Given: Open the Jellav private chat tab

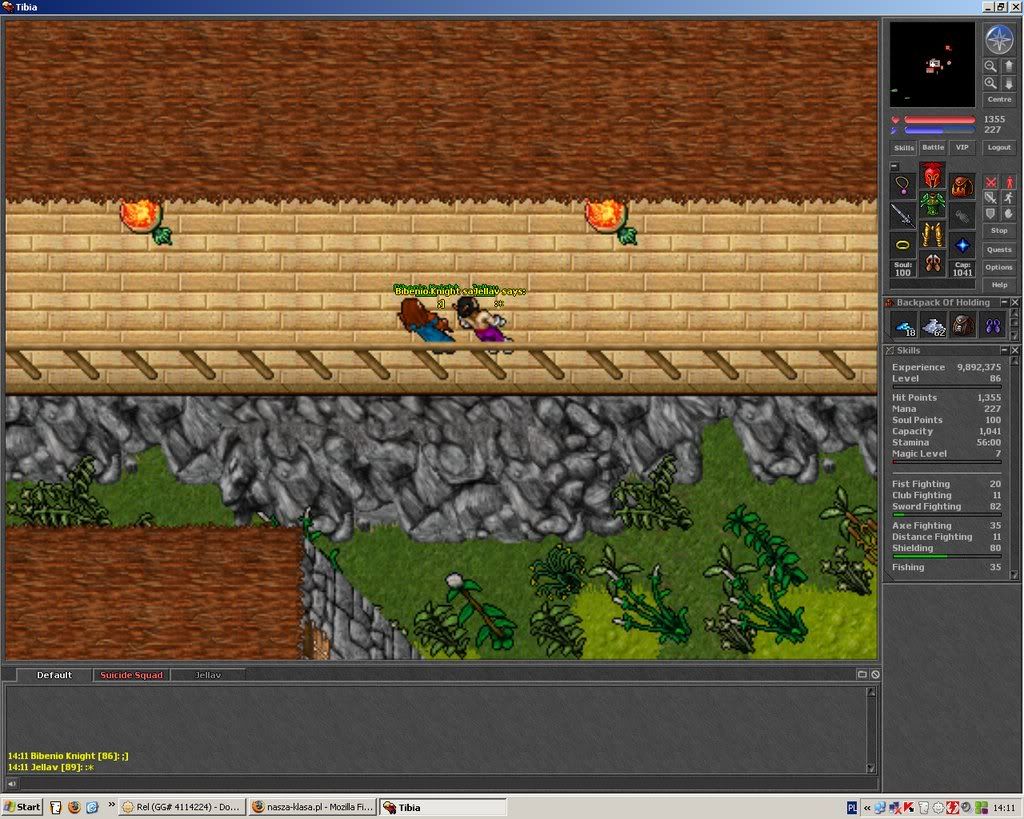Looking at the screenshot, I should click(208, 675).
